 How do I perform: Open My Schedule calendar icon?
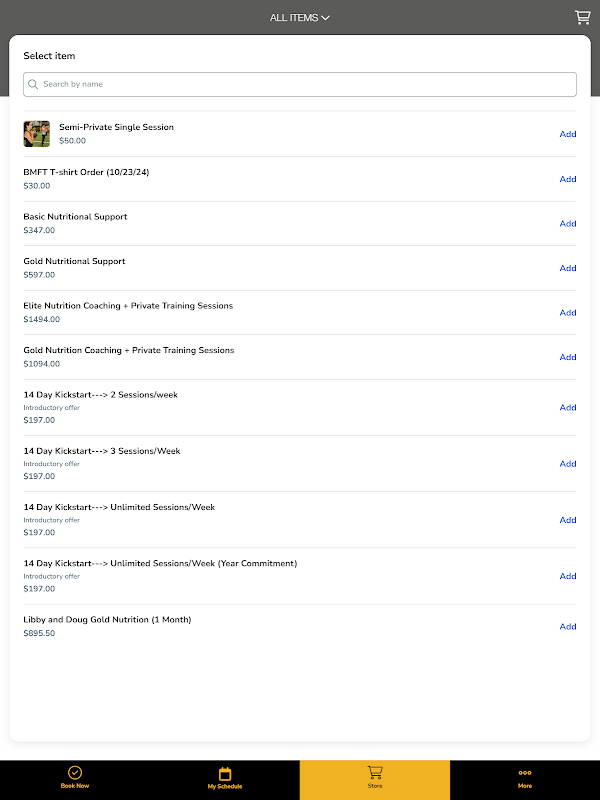pos(225,773)
